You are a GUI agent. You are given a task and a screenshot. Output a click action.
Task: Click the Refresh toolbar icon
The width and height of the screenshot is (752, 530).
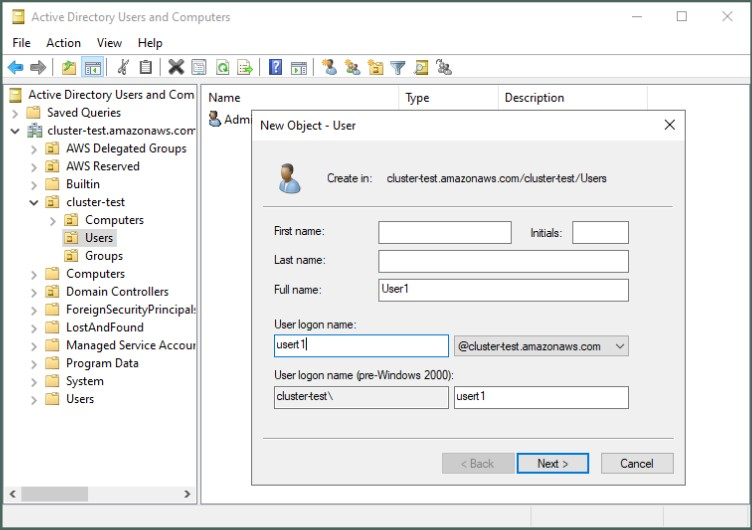[x=222, y=67]
